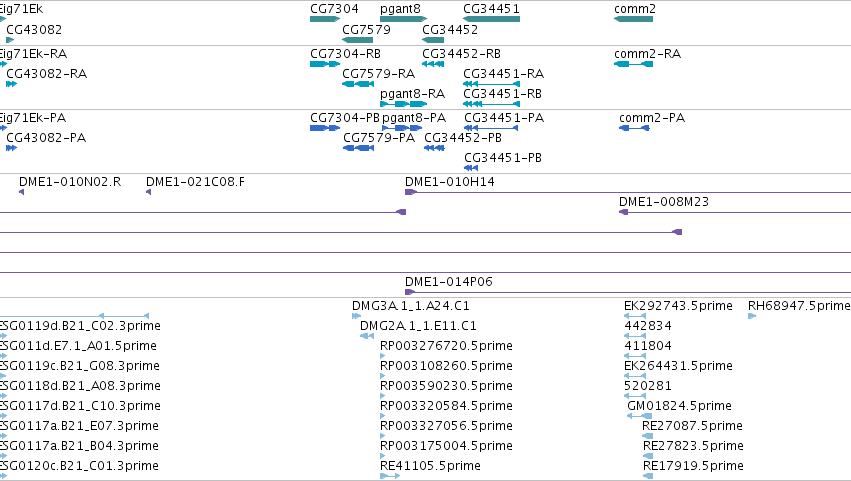Click transcript CG7579-RA label
The width and height of the screenshot is (851, 481).
pos(378,73)
